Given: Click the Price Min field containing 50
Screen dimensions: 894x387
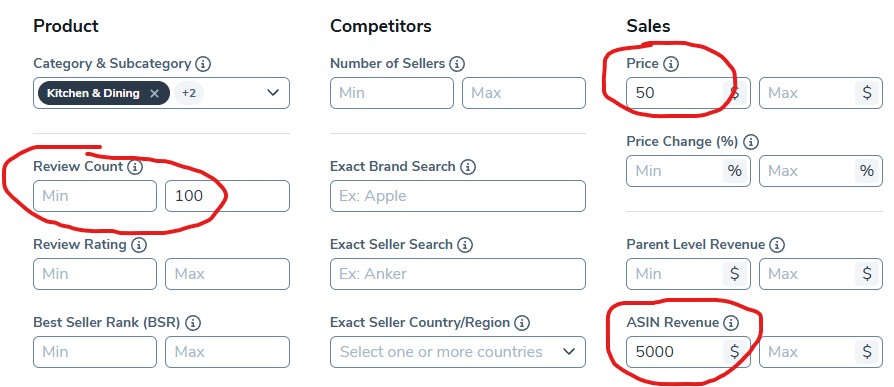Looking at the screenshot, I should (688, 93).
